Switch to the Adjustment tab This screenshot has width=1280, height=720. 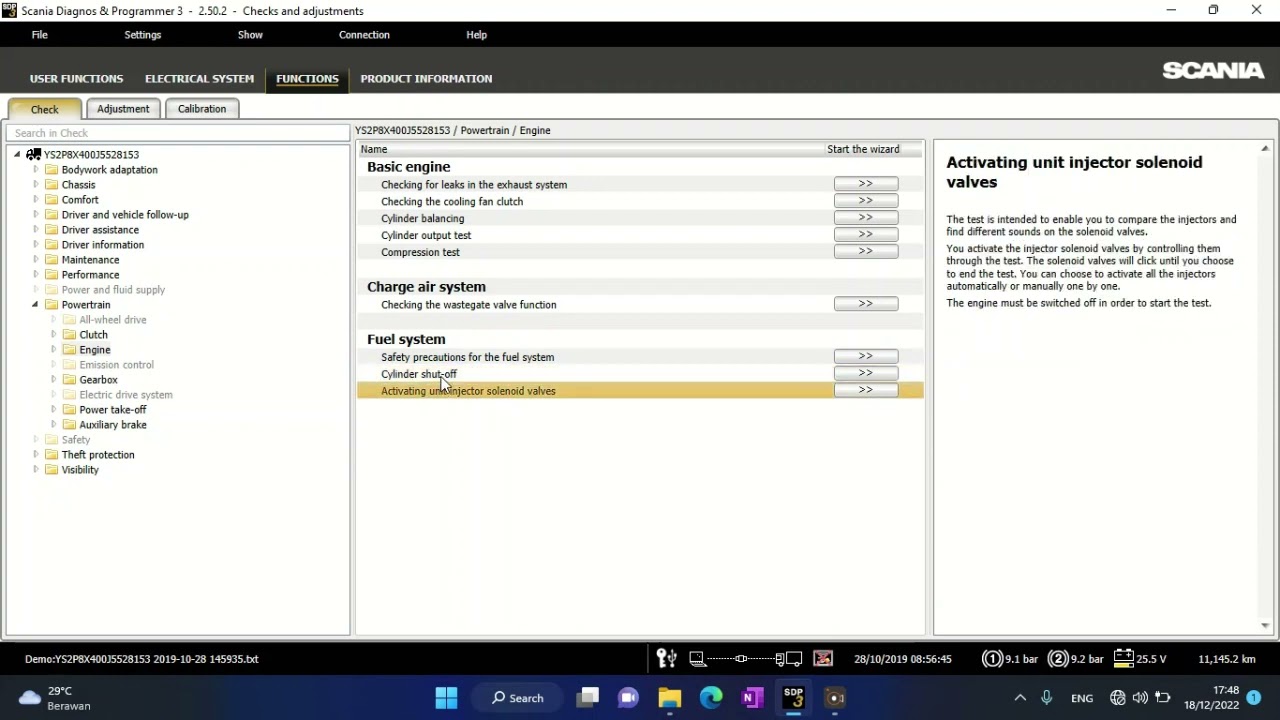coord(123,109)
